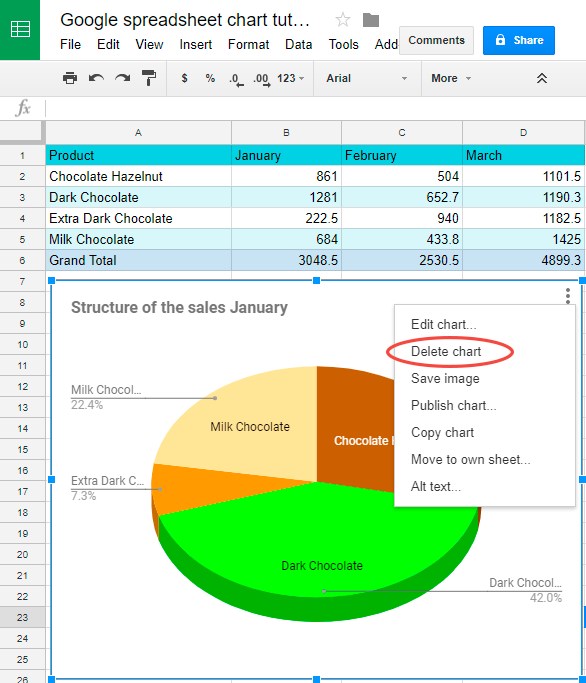This screenshot has height=683, width=586.
Task: Select column C header
Action: tap(402, 132)
